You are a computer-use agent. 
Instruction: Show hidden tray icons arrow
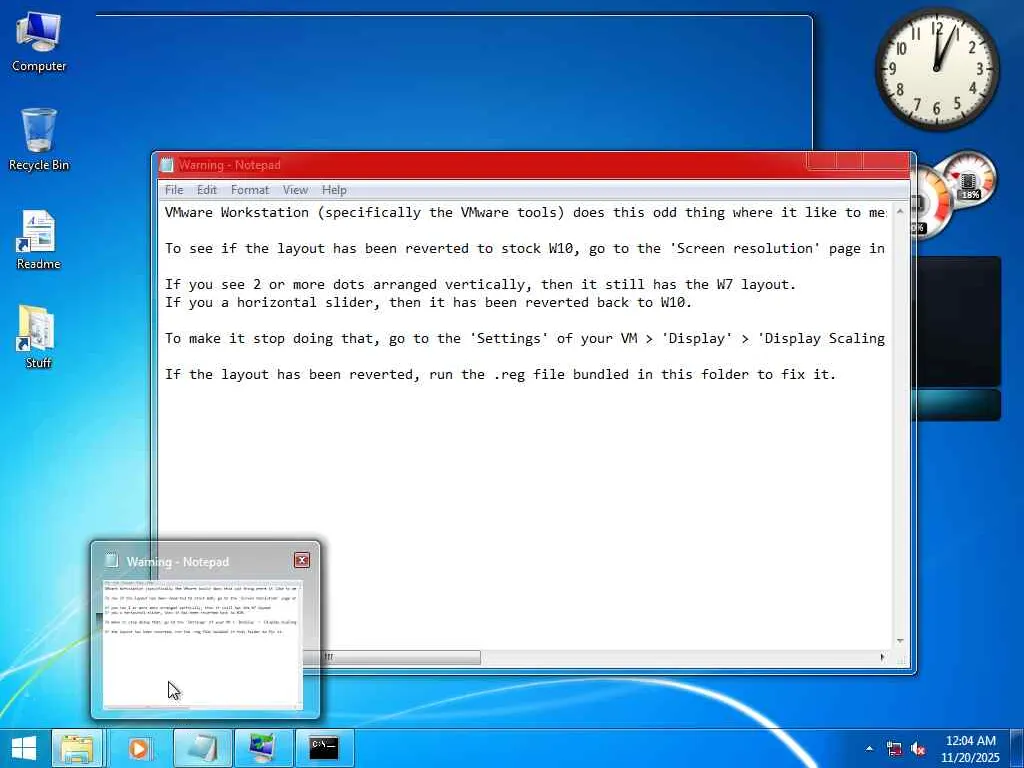coord(869,748)
